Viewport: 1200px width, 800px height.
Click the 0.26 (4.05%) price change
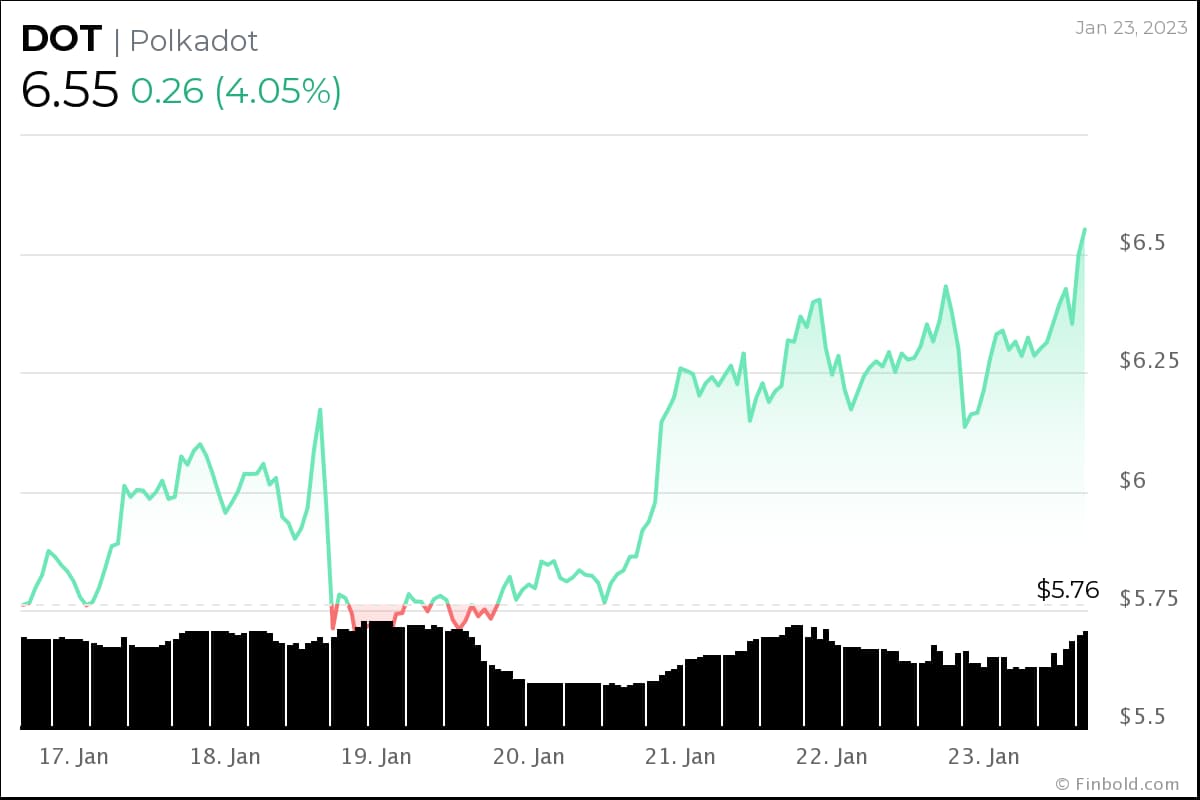[x=236, y=91]
